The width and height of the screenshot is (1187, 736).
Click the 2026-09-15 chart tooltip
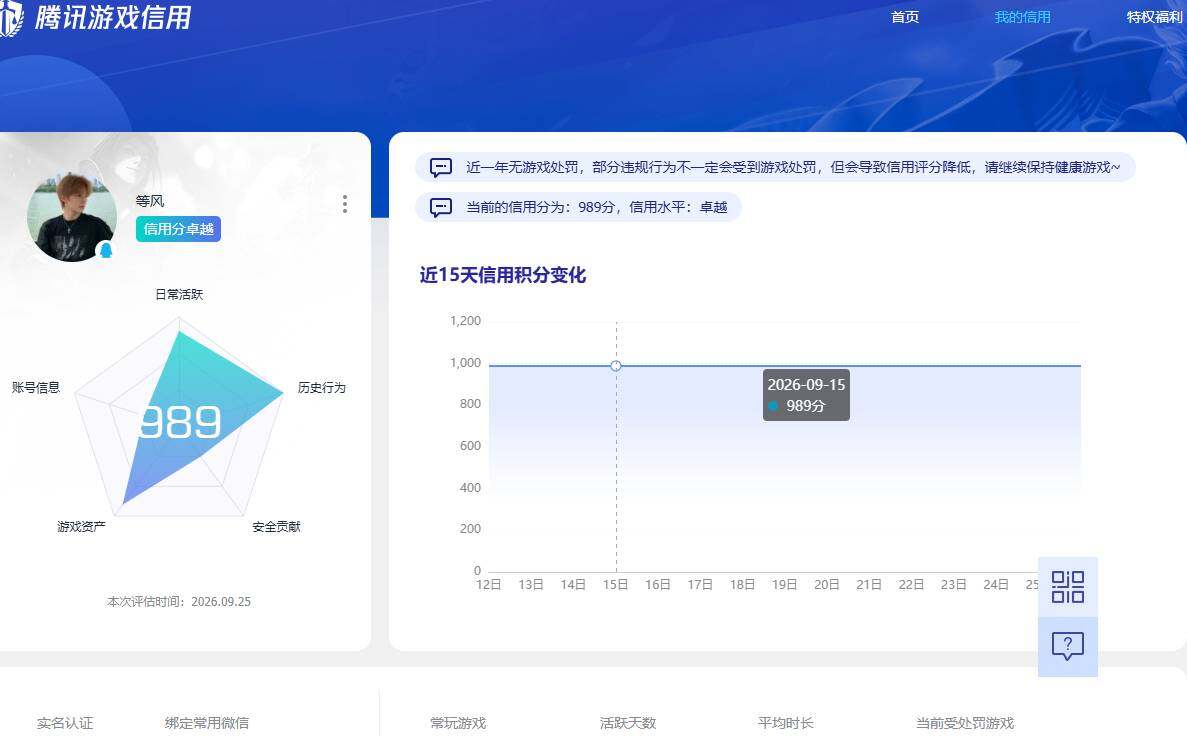[806, 395]
